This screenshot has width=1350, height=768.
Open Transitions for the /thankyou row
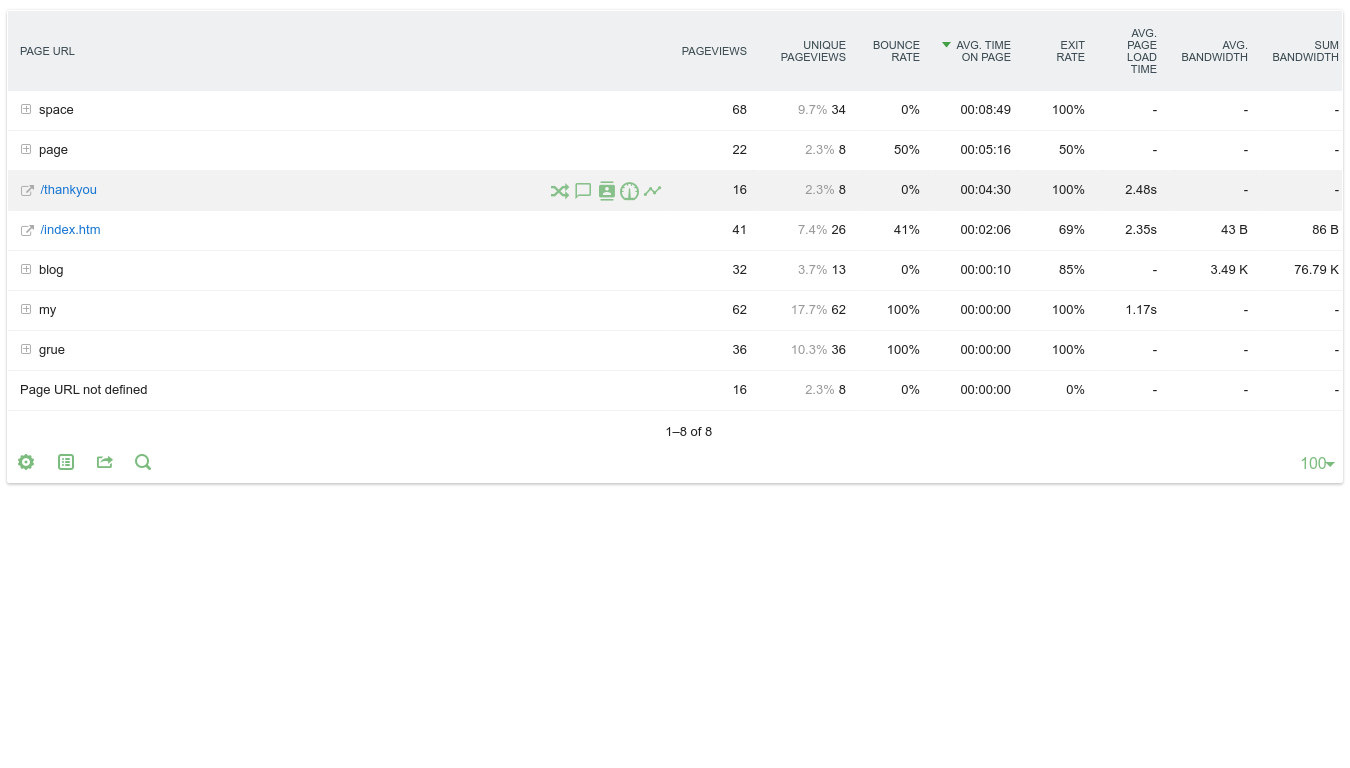tap(559, 191)
